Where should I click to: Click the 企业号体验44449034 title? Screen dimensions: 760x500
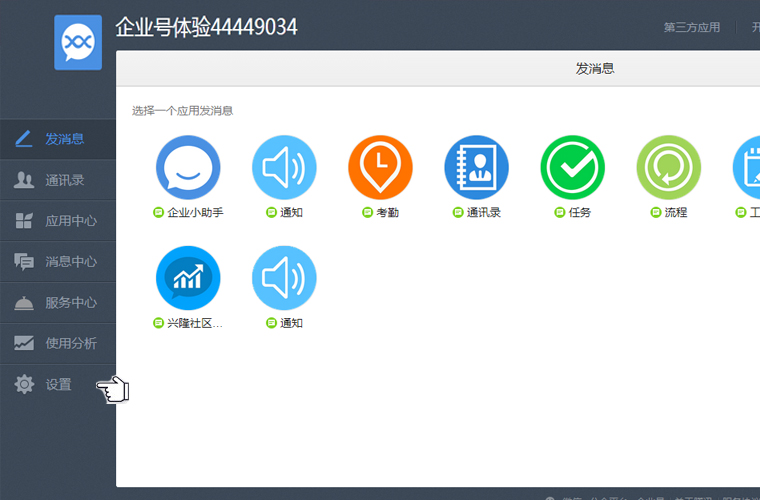pos(206,27)
